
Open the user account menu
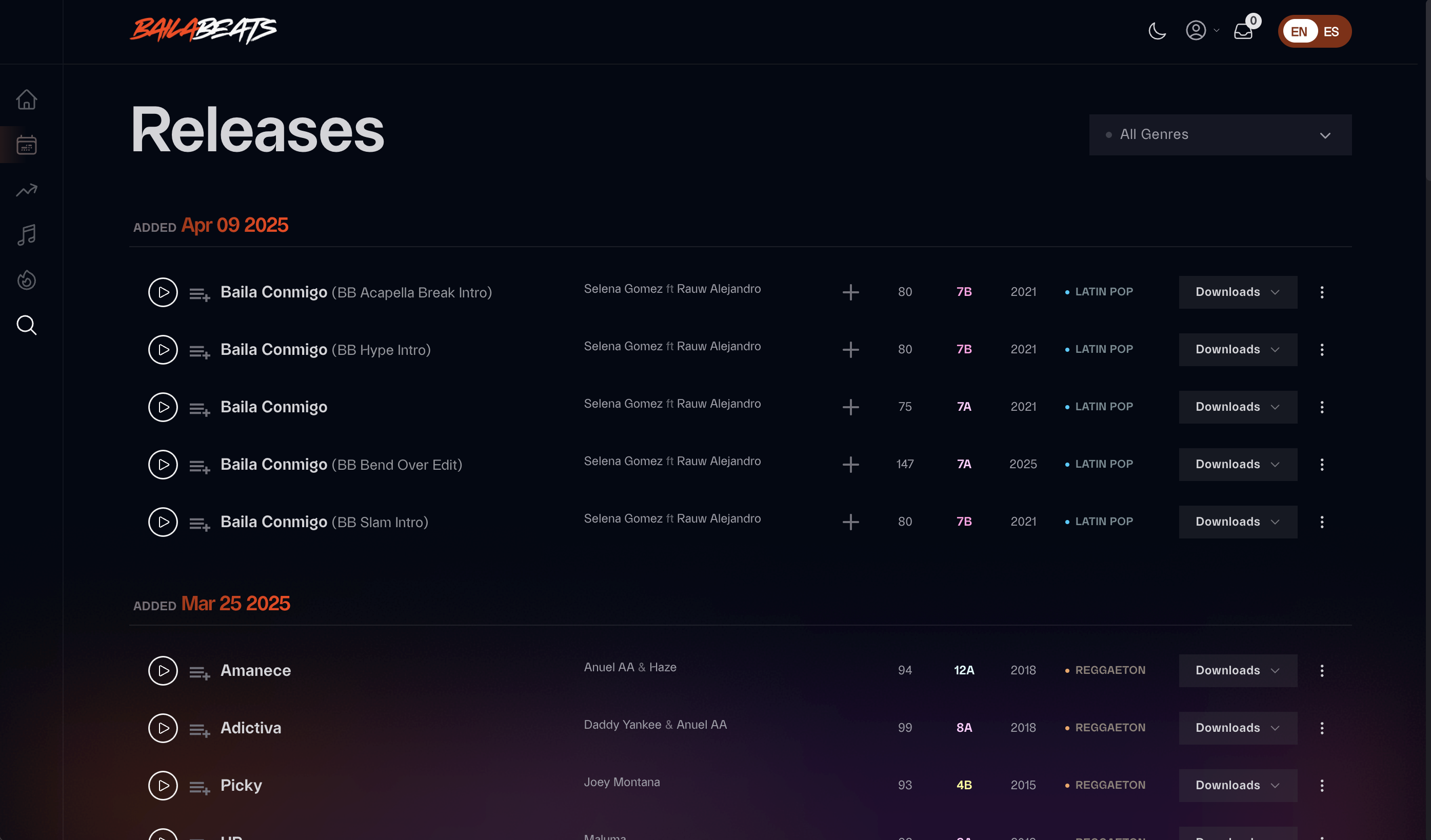pyautogui.click(x=1202, y=31)
